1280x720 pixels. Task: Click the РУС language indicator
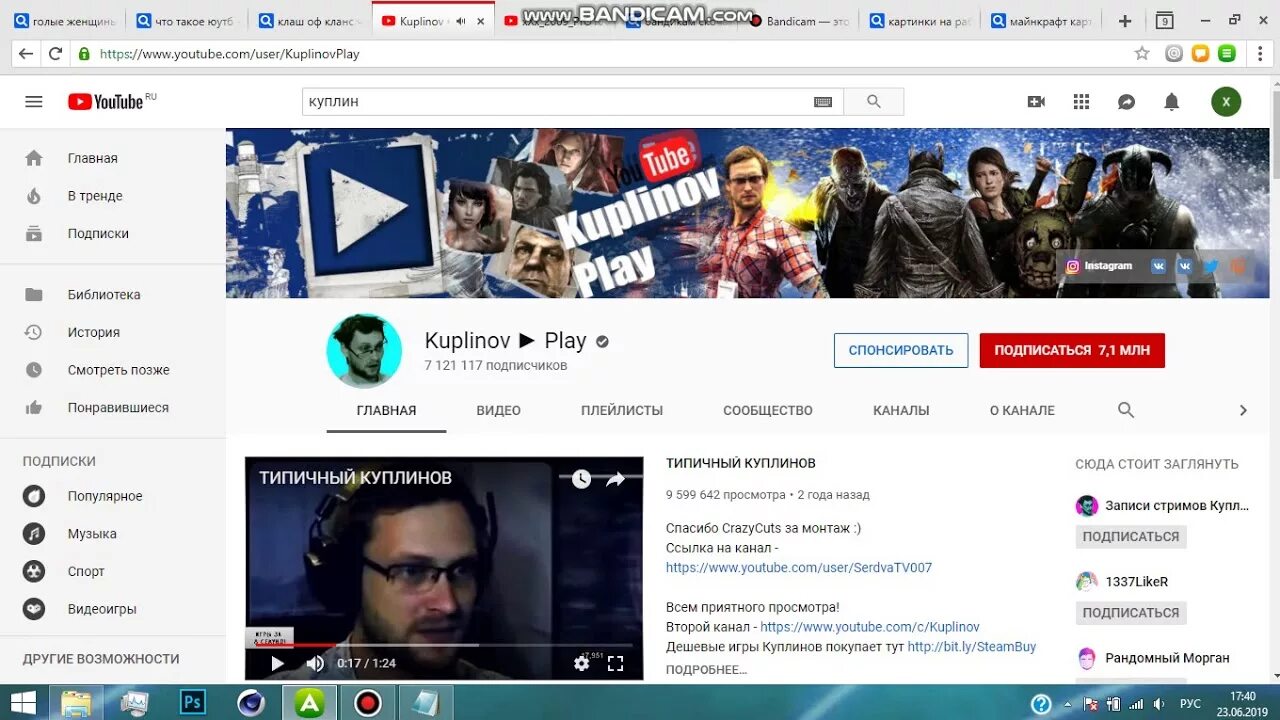(1190, 704)
